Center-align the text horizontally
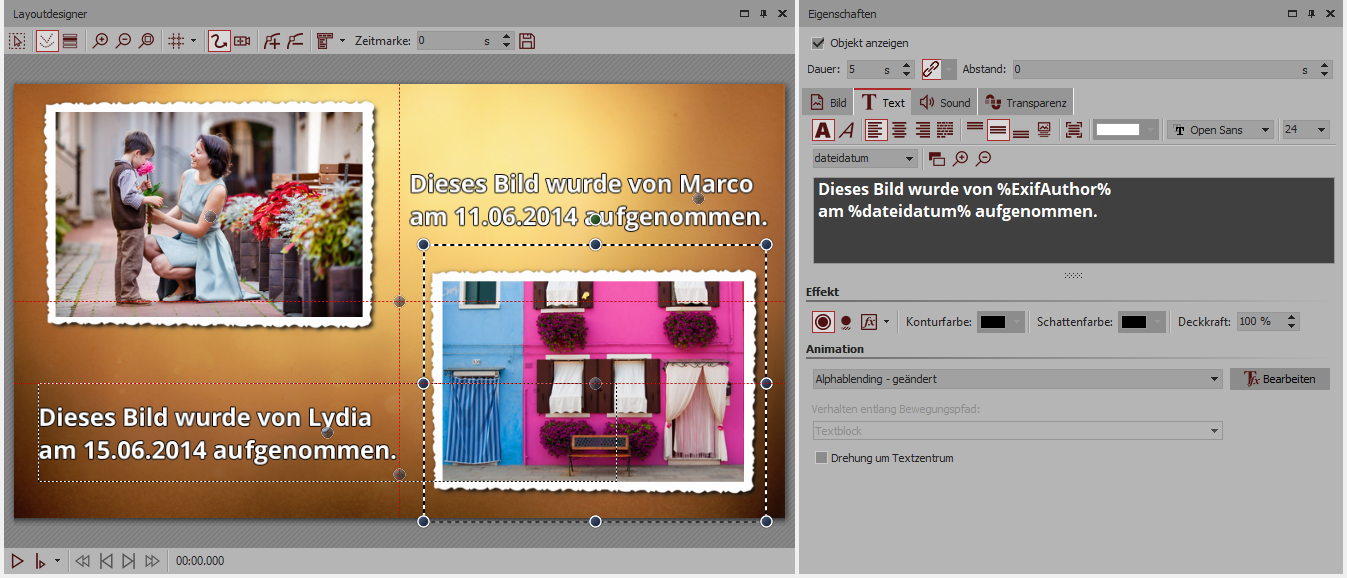Viewport: 1347px width, 578px height. tap(900, 130)
